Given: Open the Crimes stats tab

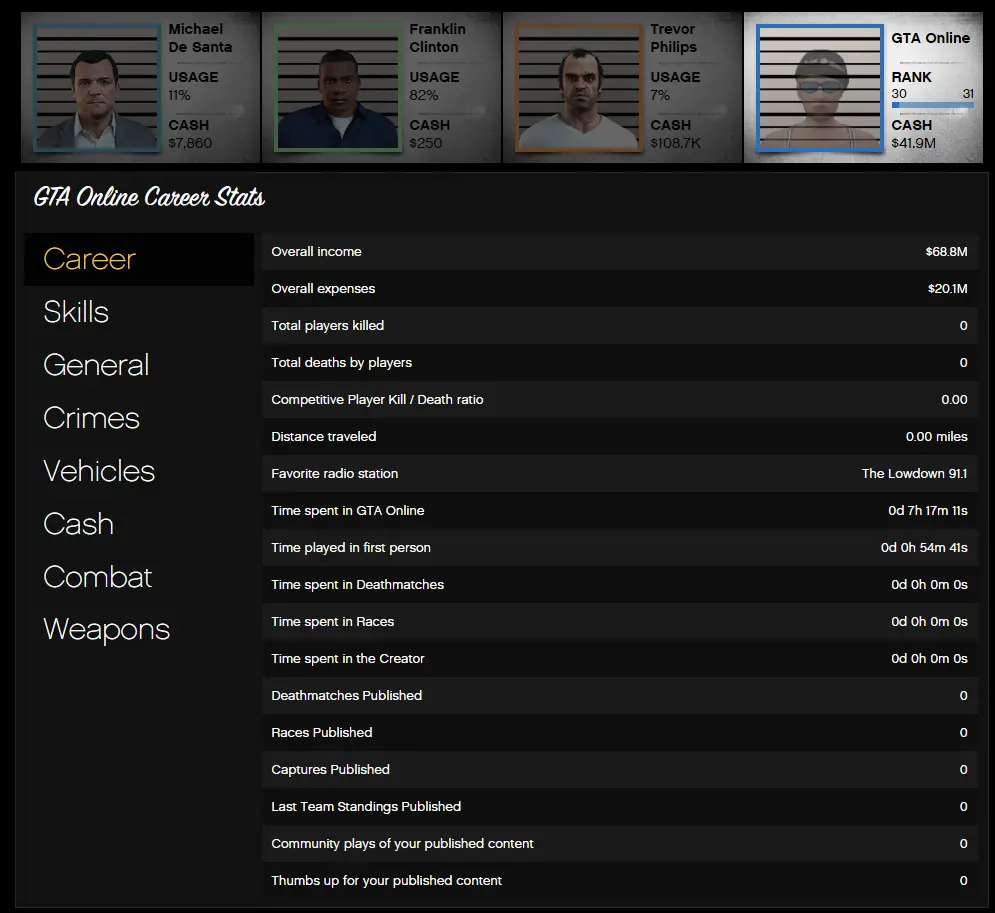Looking at the screenshot, I should tap(139, 417).
